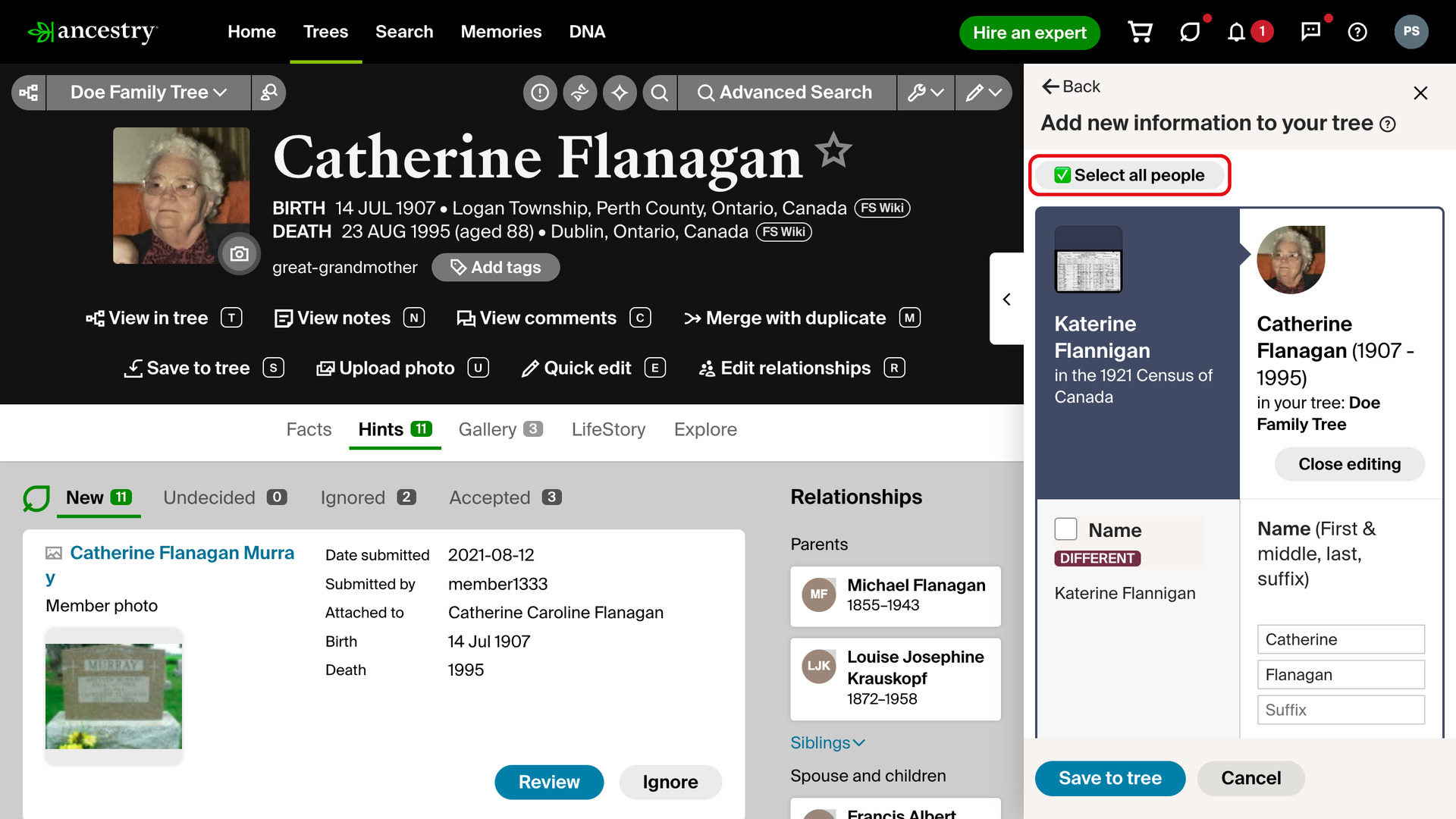Click the first name field containing Catherine
1456x819 pixels.
(x=1341, y=639)
